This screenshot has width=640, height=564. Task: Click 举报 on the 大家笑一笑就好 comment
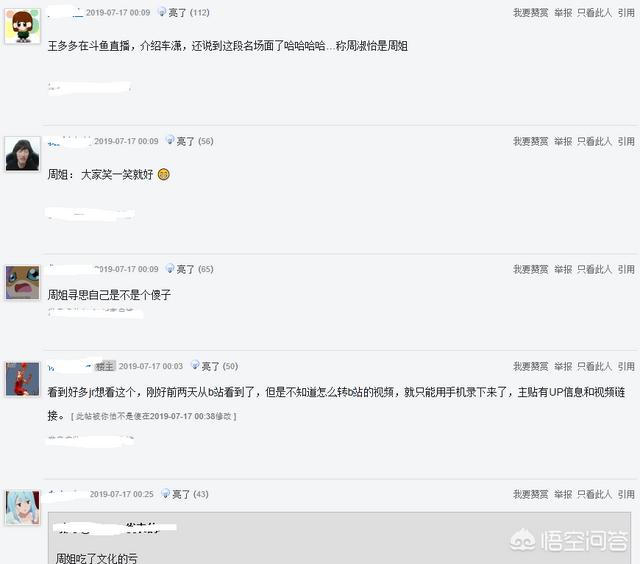563,142
